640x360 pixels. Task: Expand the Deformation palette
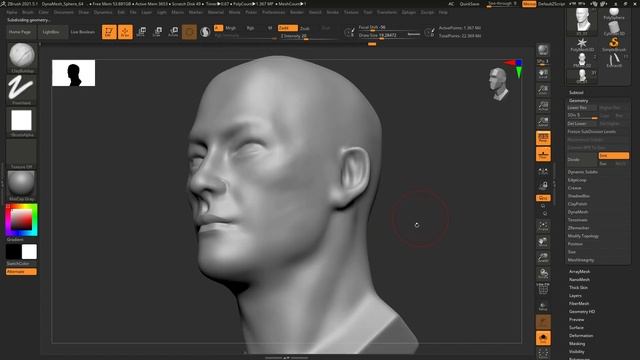click(581, 336)
